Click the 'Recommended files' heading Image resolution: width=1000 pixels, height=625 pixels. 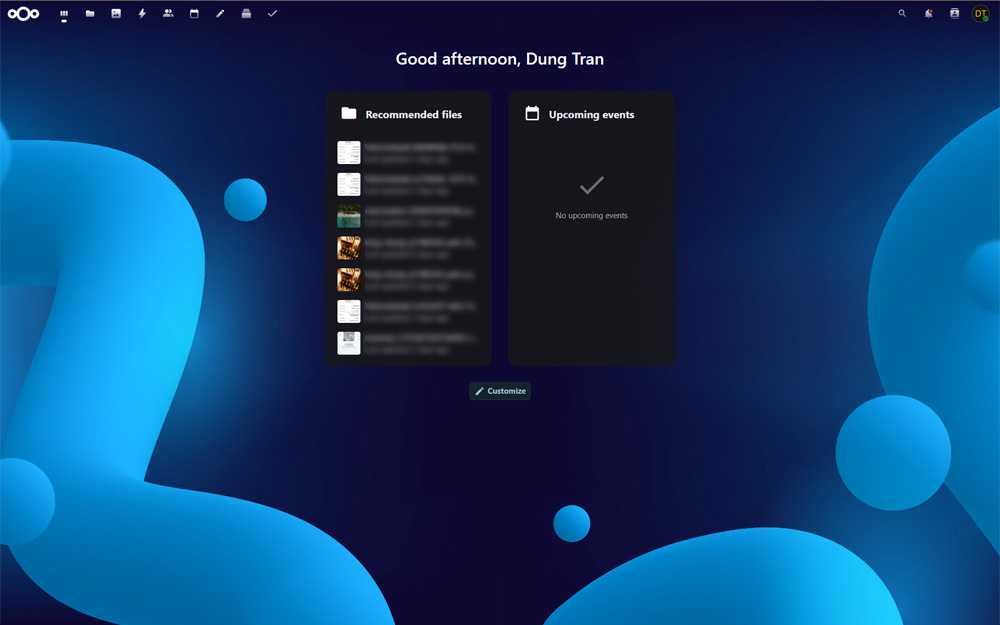(x=413, y=115)
